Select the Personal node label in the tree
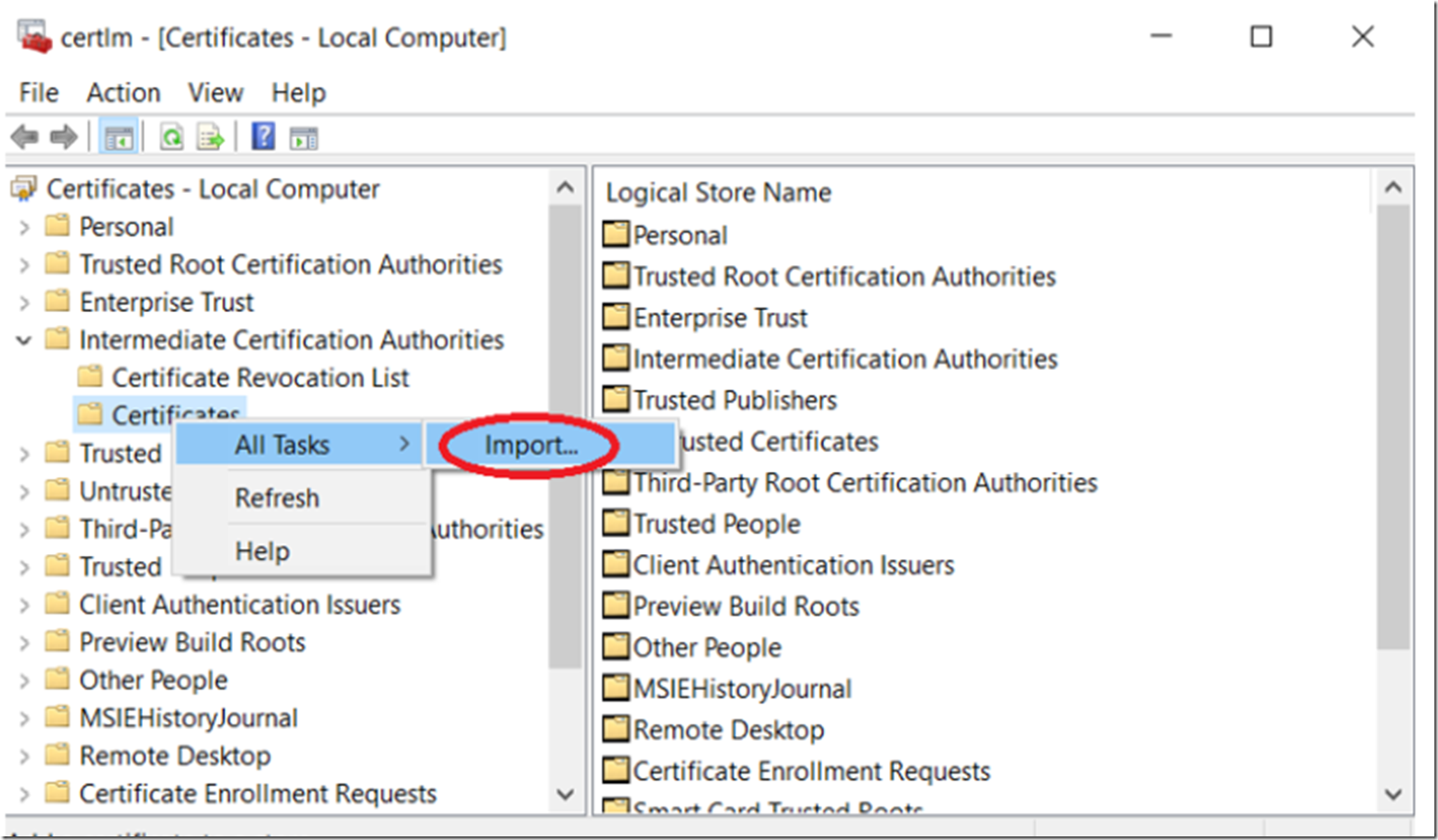This screenshot has width=1438, height=840. [126, 226]
